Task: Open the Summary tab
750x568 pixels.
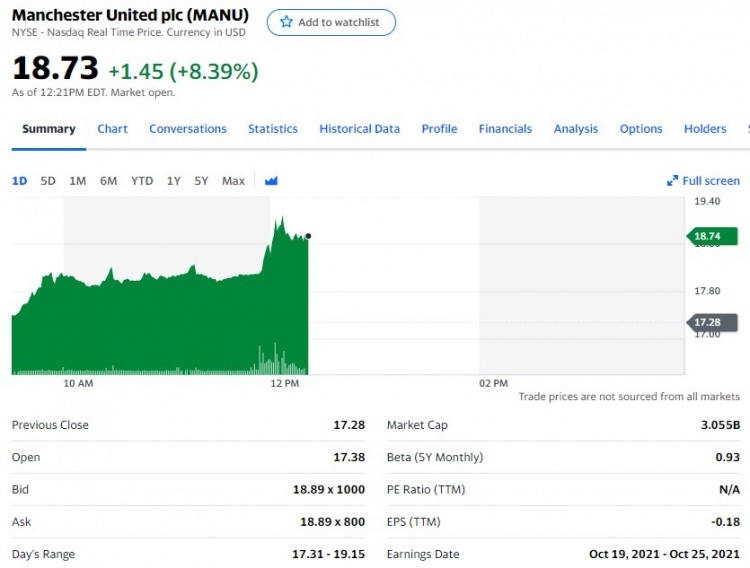Action: pyautogui.click(x=49, y=129)
